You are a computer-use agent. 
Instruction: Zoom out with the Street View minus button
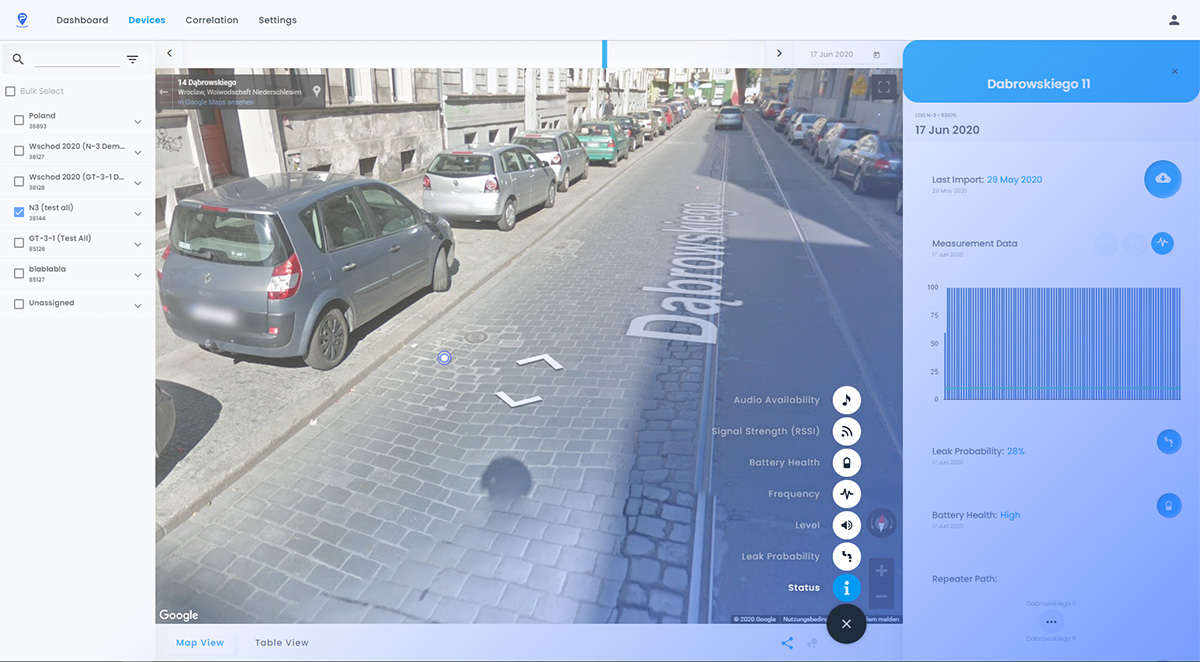[881, 597]
